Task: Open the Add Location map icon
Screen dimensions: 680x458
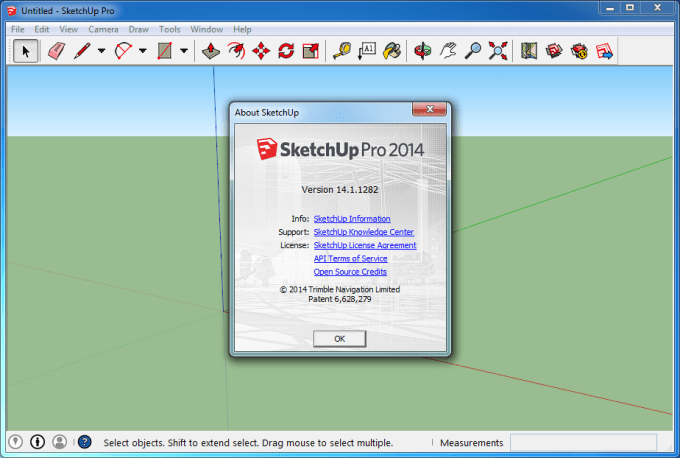Action: coord(529,51)
